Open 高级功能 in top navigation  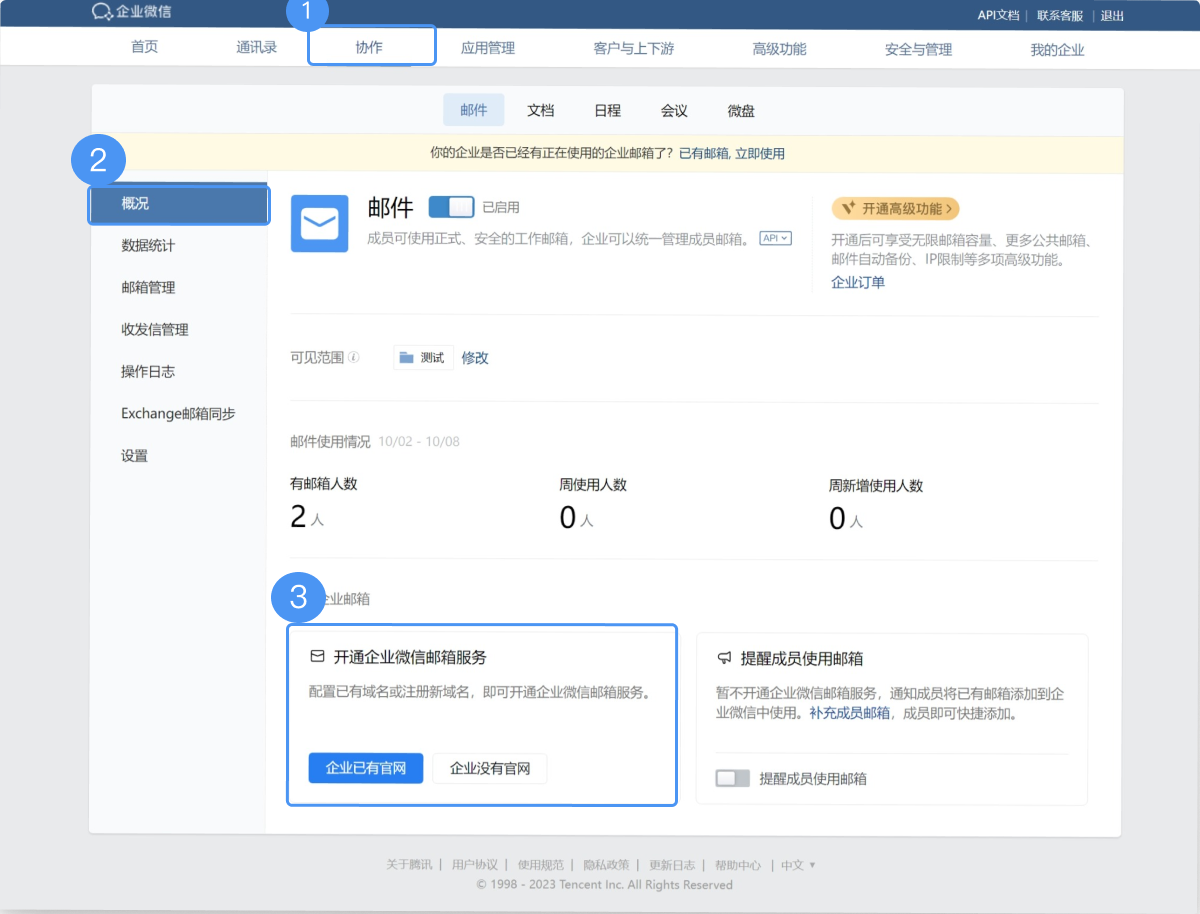(779, 48)
